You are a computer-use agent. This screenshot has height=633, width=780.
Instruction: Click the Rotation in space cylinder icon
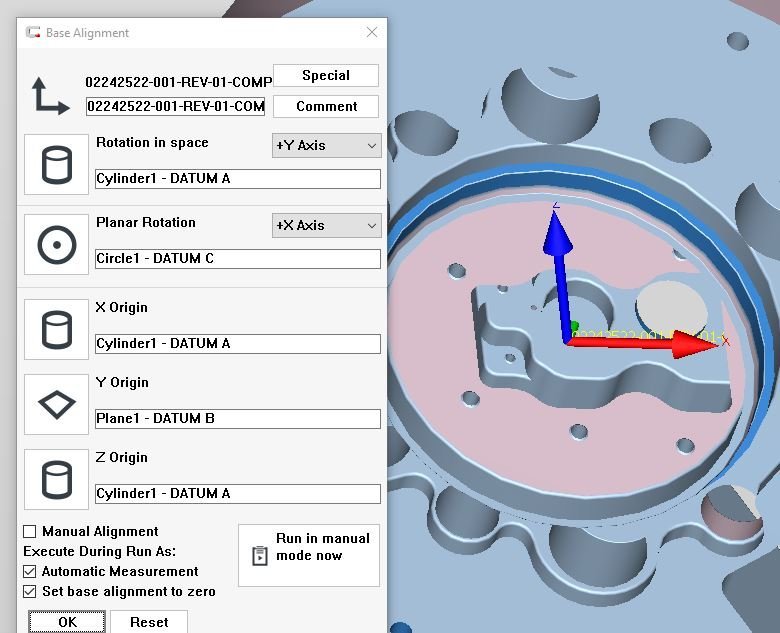click(x=56, y=164)
